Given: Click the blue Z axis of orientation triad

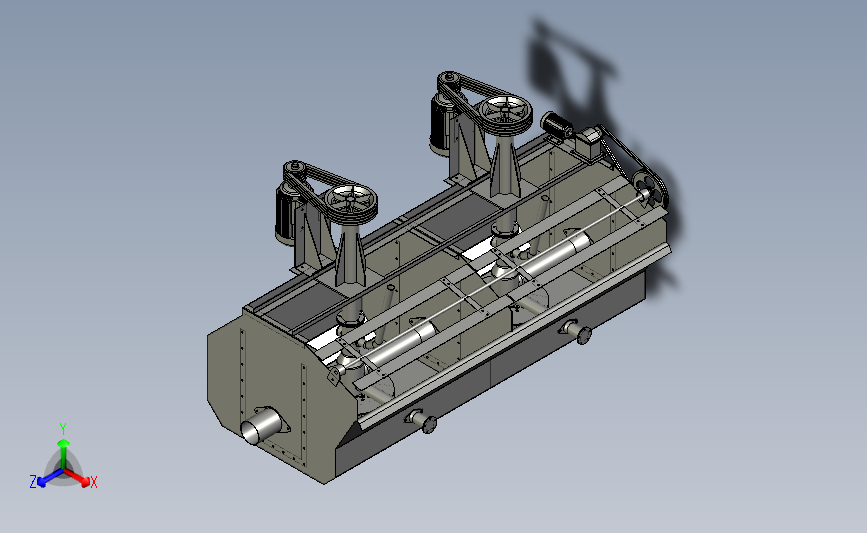Looking at the screenshot, I should pyautogui.click(x=50, y=478).
